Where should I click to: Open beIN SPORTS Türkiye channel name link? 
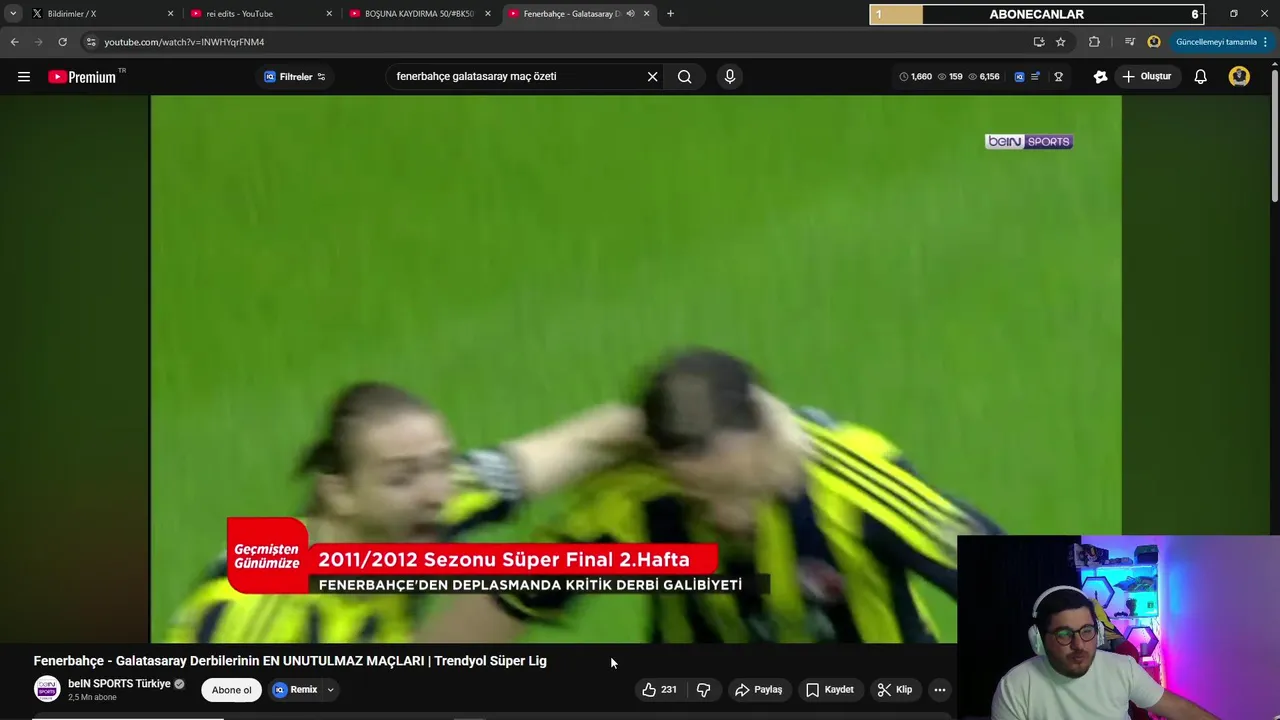119,684
